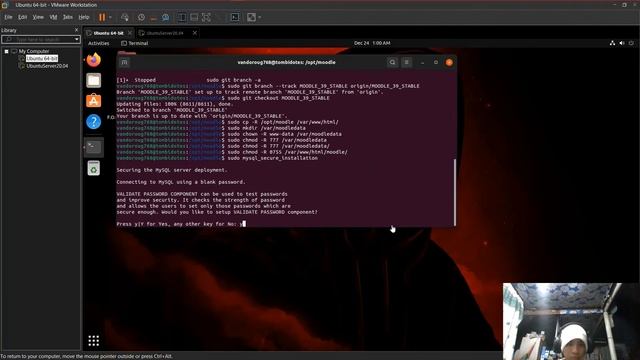Open the Tabs menu
Screen dimensions: 640x360
pos(68,17)
